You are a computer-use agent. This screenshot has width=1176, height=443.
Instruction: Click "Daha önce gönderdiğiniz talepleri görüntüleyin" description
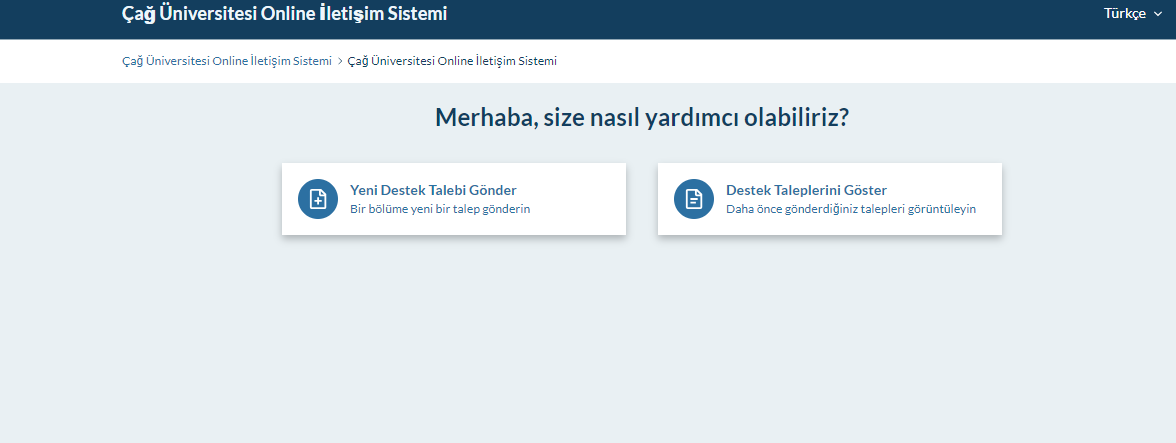[850, 209]
